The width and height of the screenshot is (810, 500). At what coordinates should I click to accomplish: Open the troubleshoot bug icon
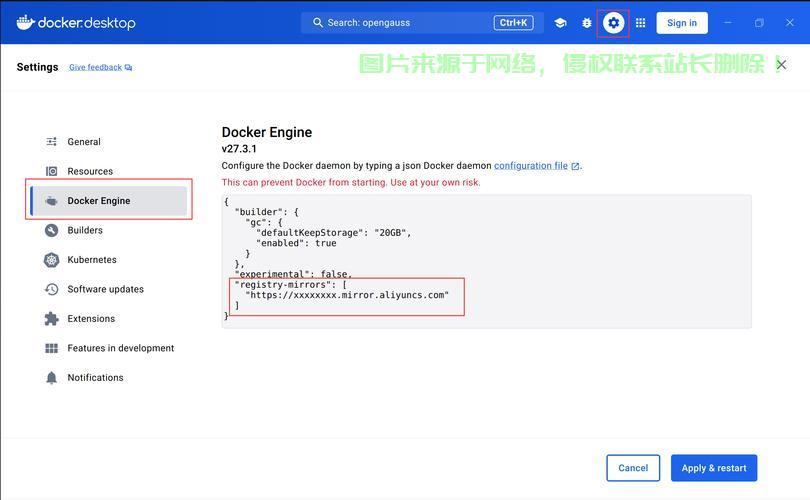click(x=587, y=23)
